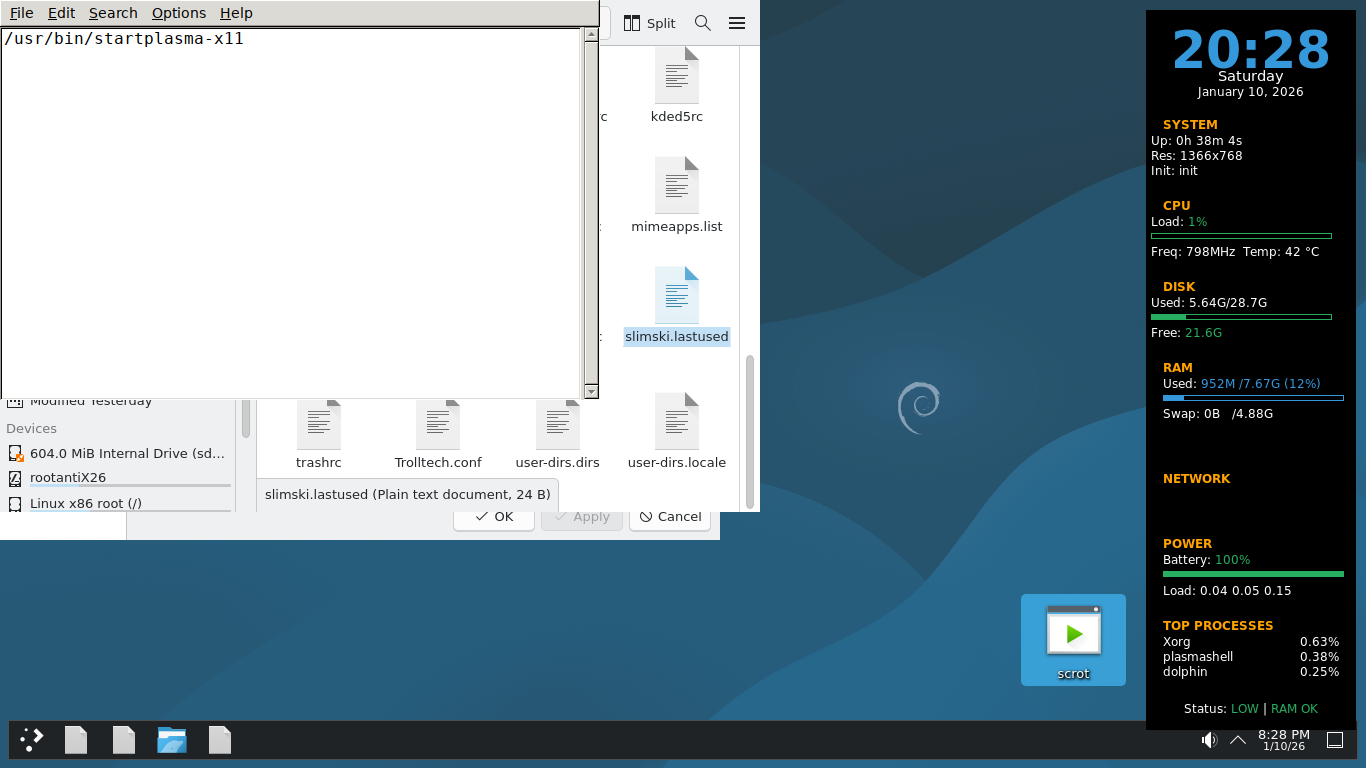Screen dimensions: 1366x768
Task: Expand the system tray hidden icons arrow
Action: (x=1237, y=740)
